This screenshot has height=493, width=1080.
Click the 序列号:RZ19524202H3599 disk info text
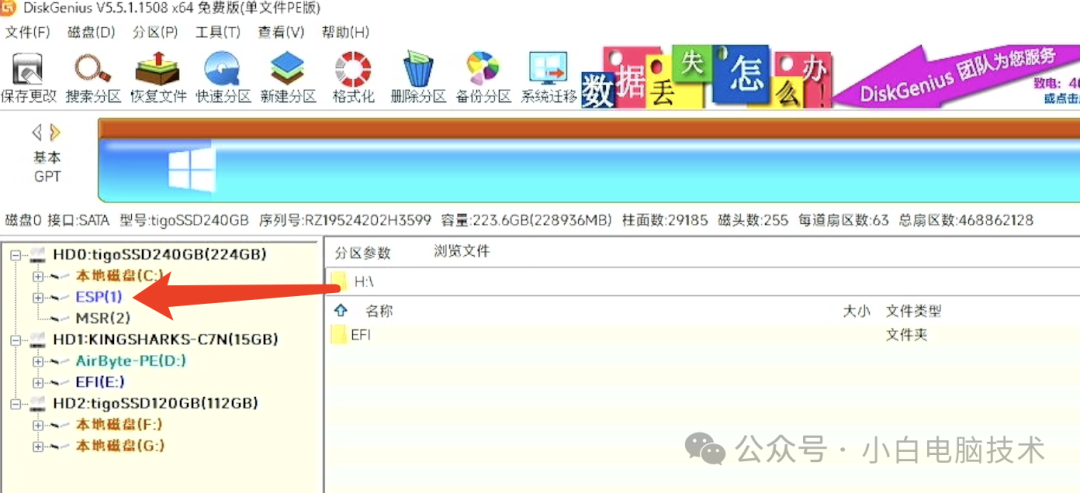345,221
